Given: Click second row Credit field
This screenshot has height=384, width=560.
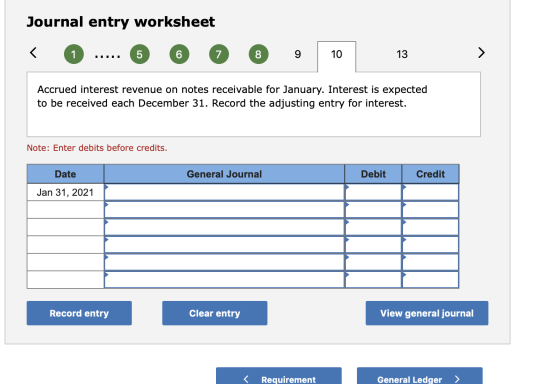Looking at the screenshot, I should 430,210.
